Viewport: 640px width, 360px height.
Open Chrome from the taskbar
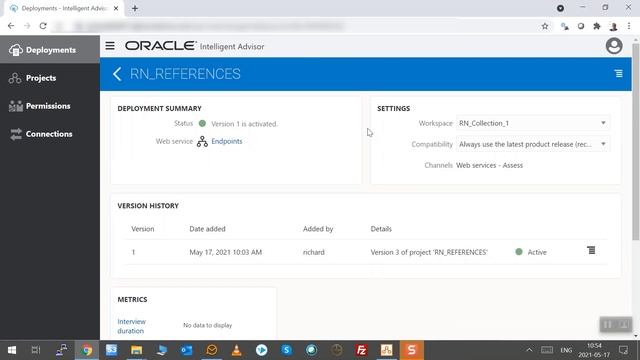[86, 350]
